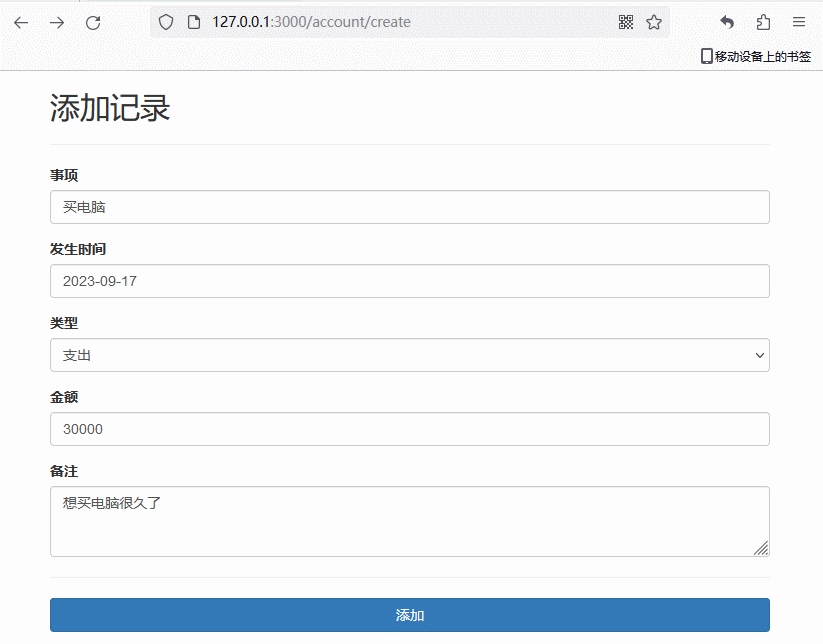Bookmark this page with the star
Viewport: 823px width, 644px height.
[654, 22]
